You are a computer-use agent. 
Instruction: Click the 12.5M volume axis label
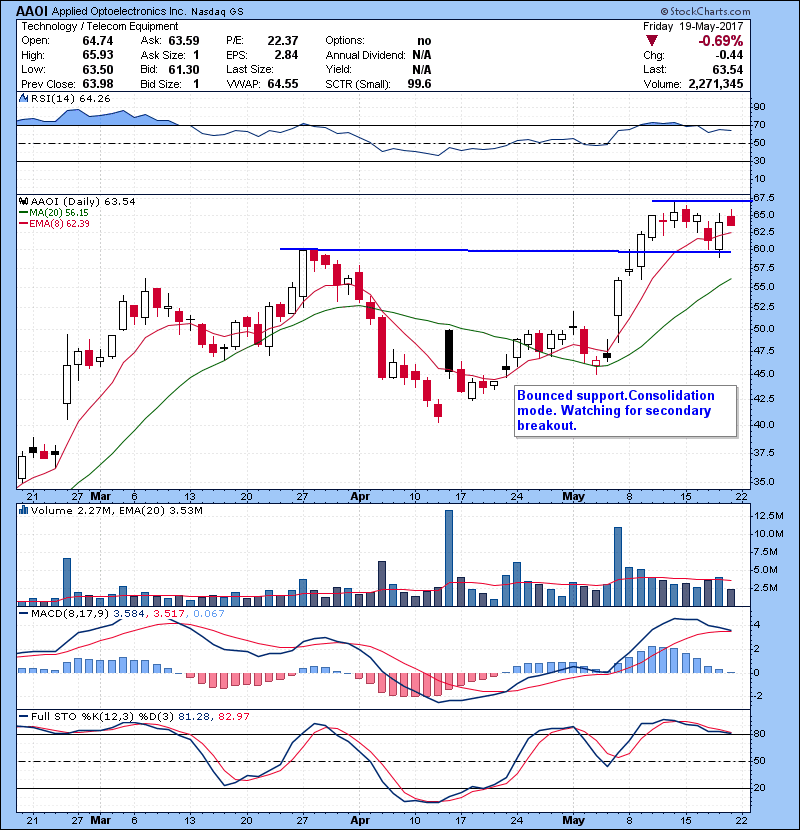769,516
